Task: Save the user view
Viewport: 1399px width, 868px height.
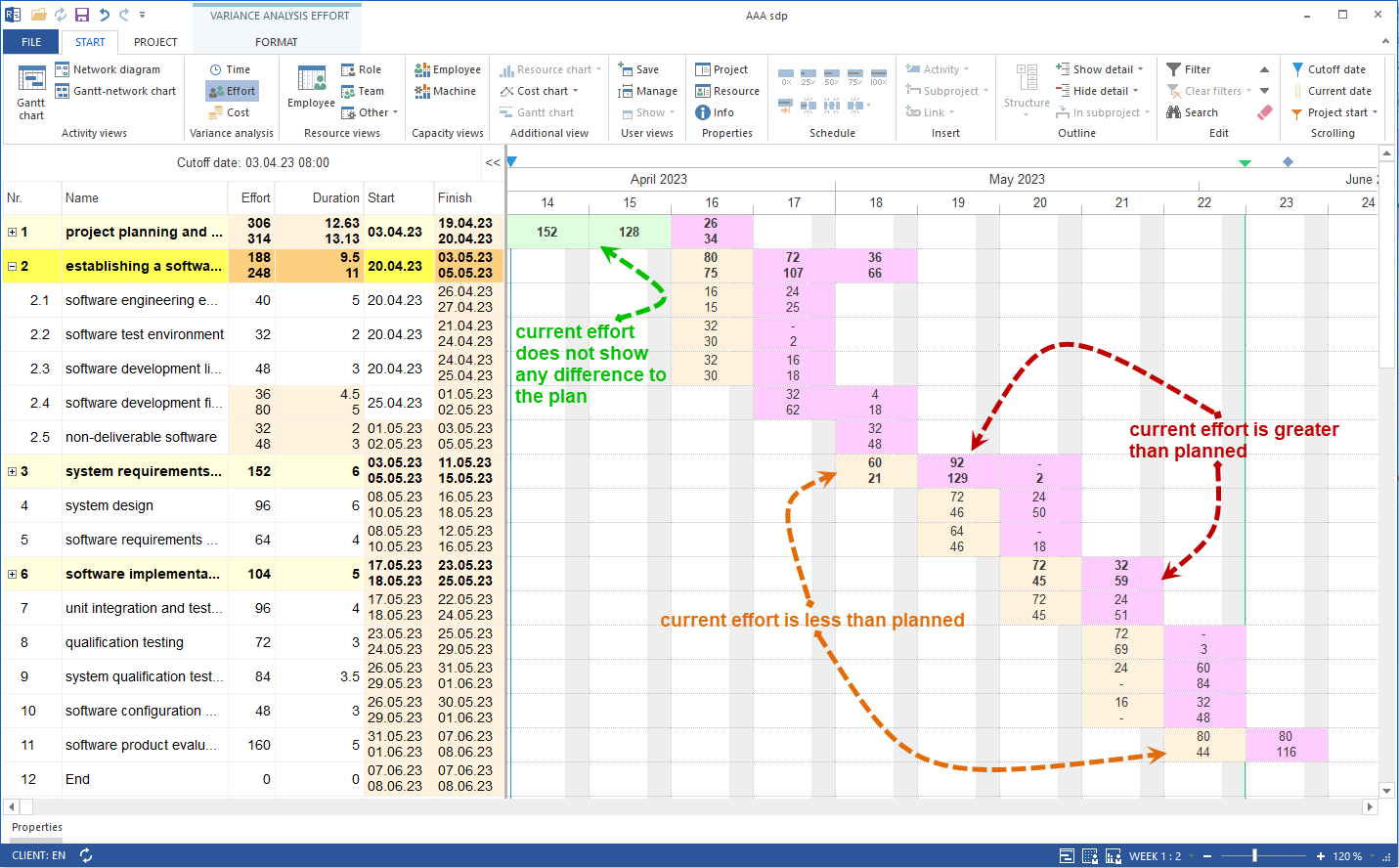Action: [638, 69]
